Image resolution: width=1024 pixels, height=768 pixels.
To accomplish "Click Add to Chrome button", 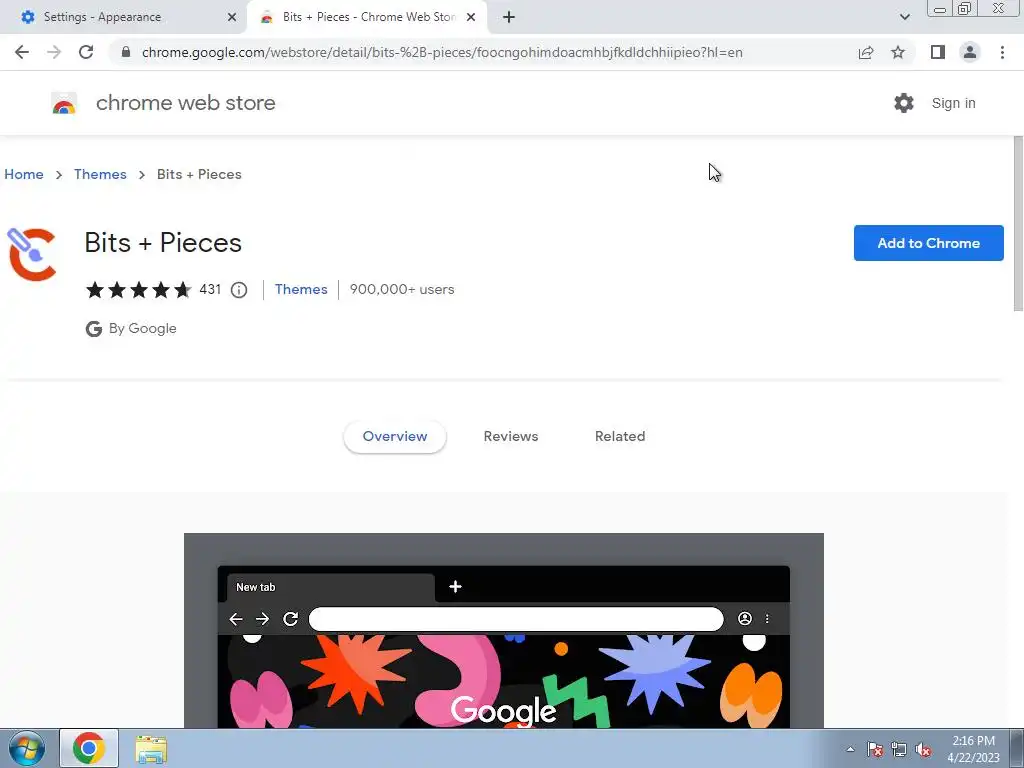I will [929, 243].
